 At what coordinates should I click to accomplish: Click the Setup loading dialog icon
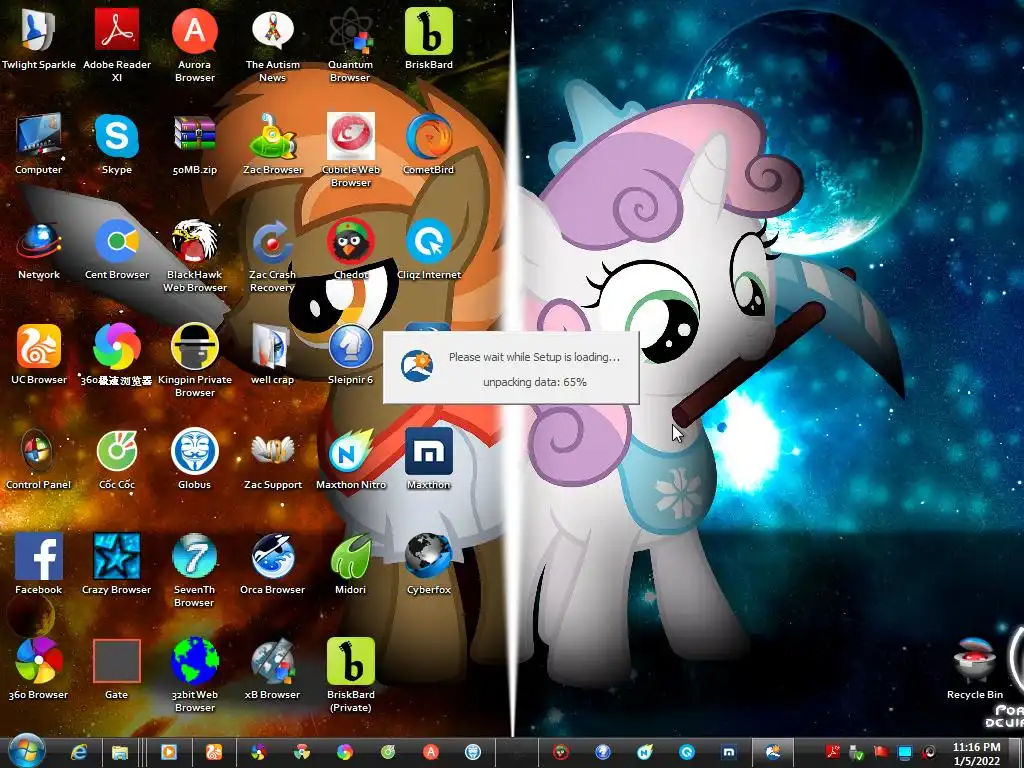tap(417, 366)
